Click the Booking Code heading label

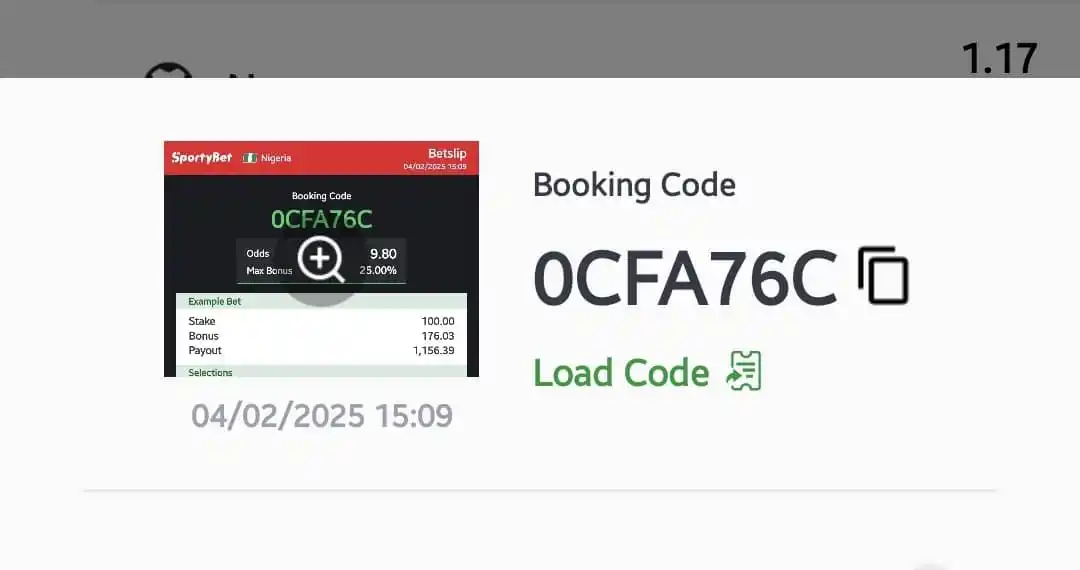click(x=634, y=185)
